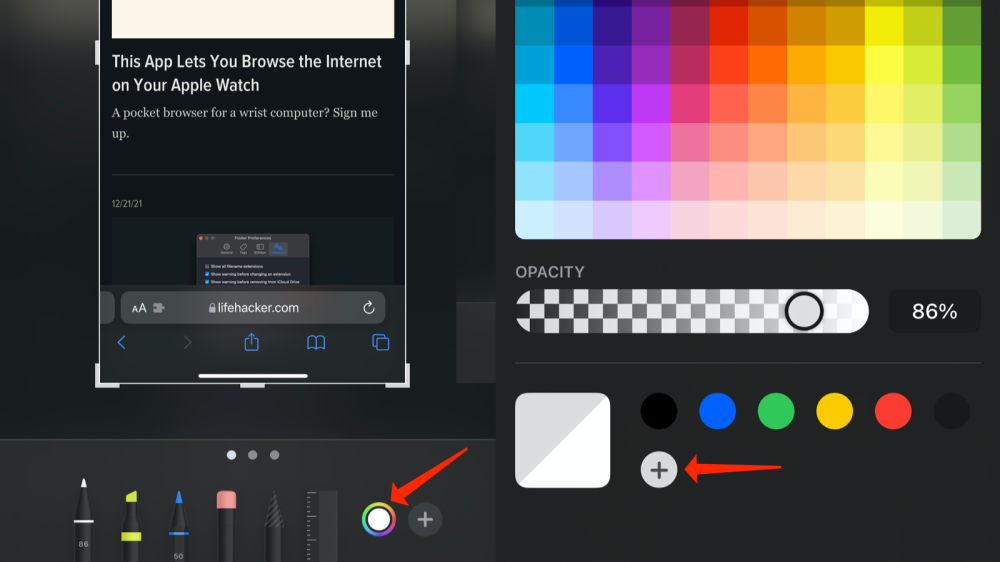The width and height of the screenshot is (1000, 562).
Task: Select the black pen tool
Action: click(84, 520)
